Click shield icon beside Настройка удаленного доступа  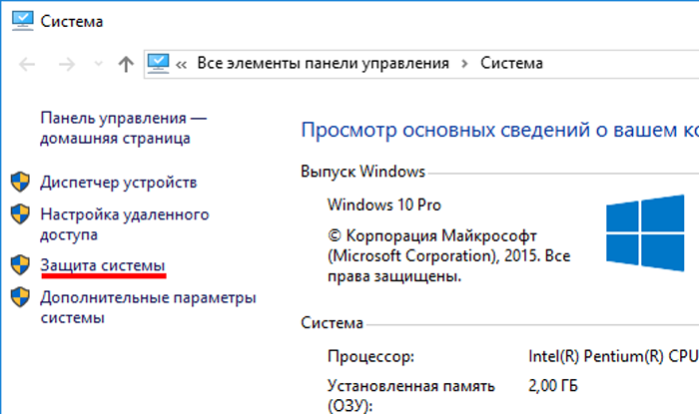point(20,214)
